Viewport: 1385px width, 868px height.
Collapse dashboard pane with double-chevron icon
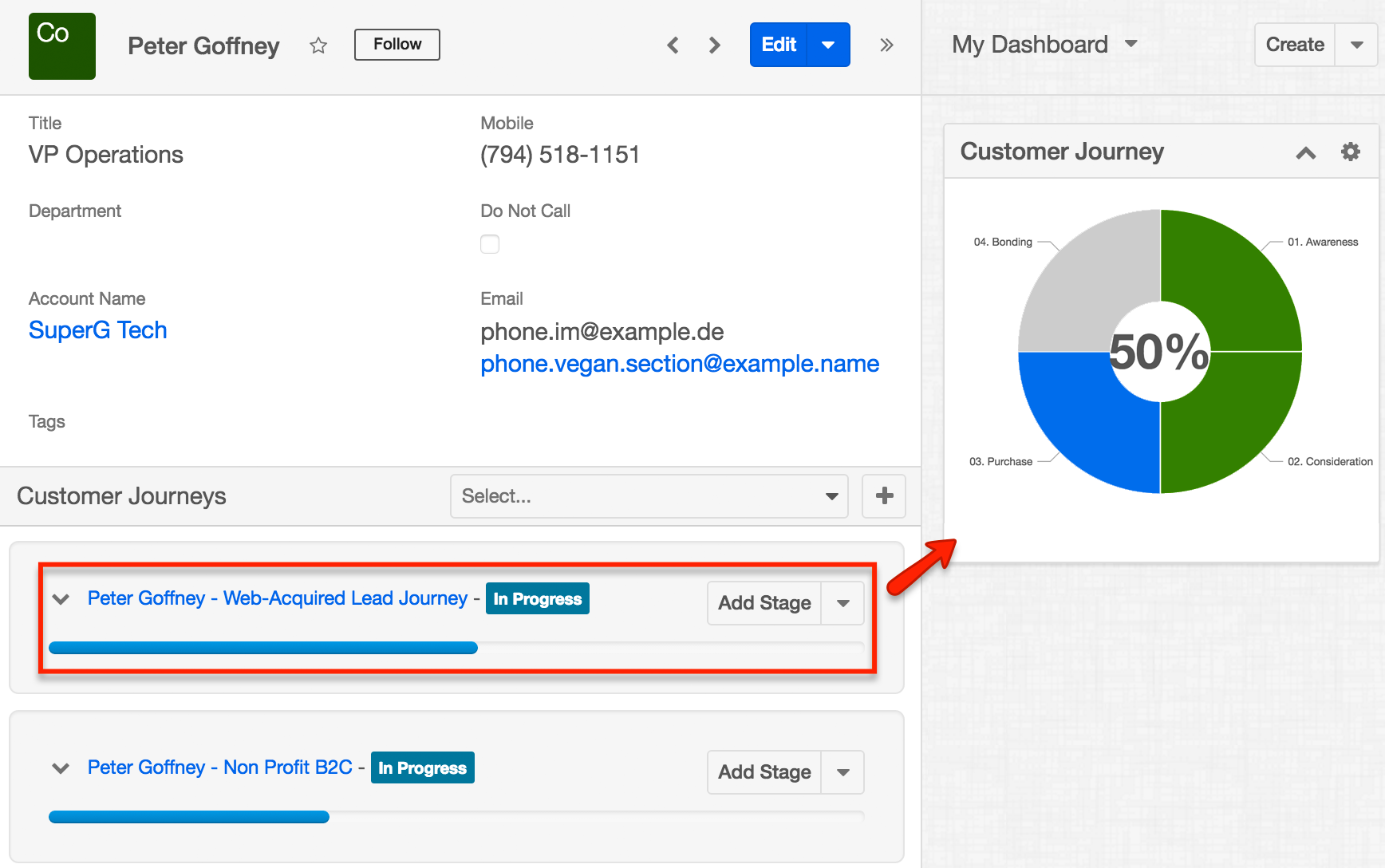click(886, 45)
